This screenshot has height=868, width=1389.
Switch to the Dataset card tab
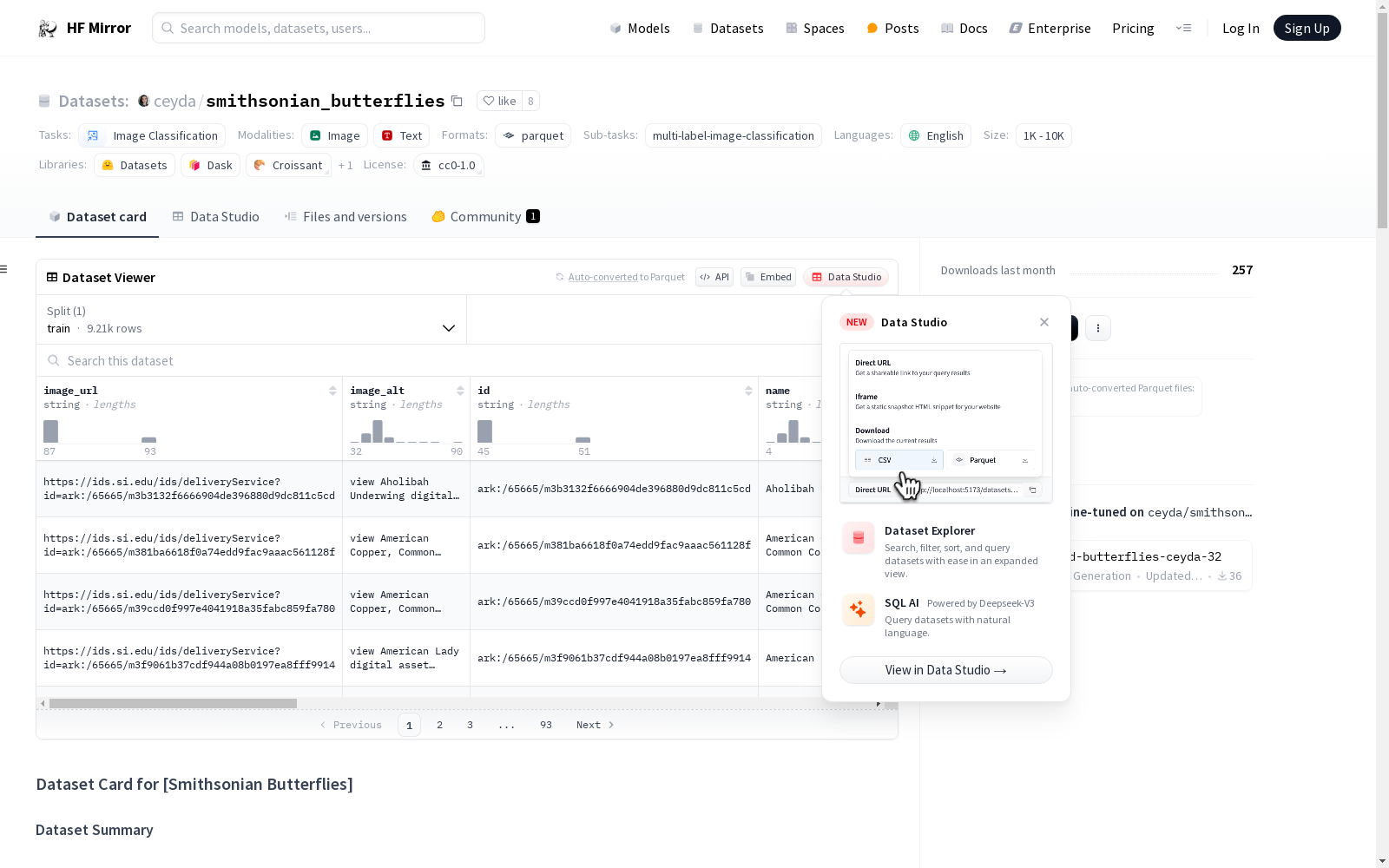pos(97,217)
